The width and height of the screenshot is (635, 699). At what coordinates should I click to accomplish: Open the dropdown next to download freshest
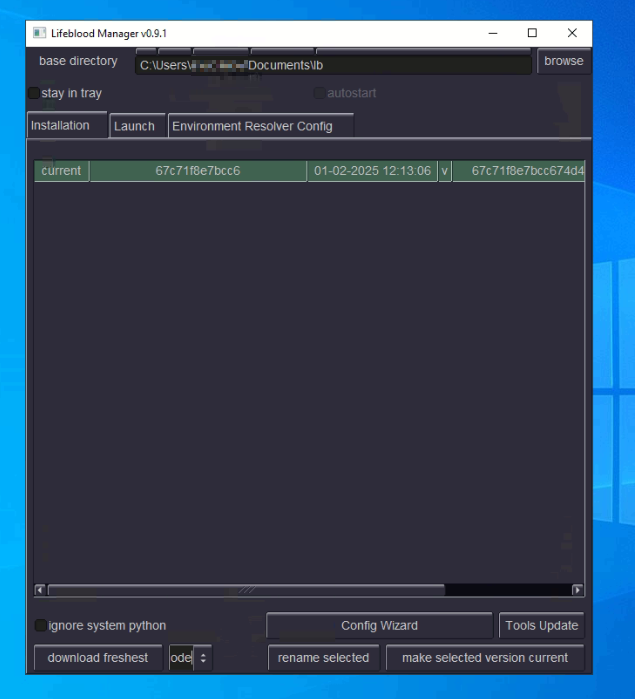click(x=203, y=658)
